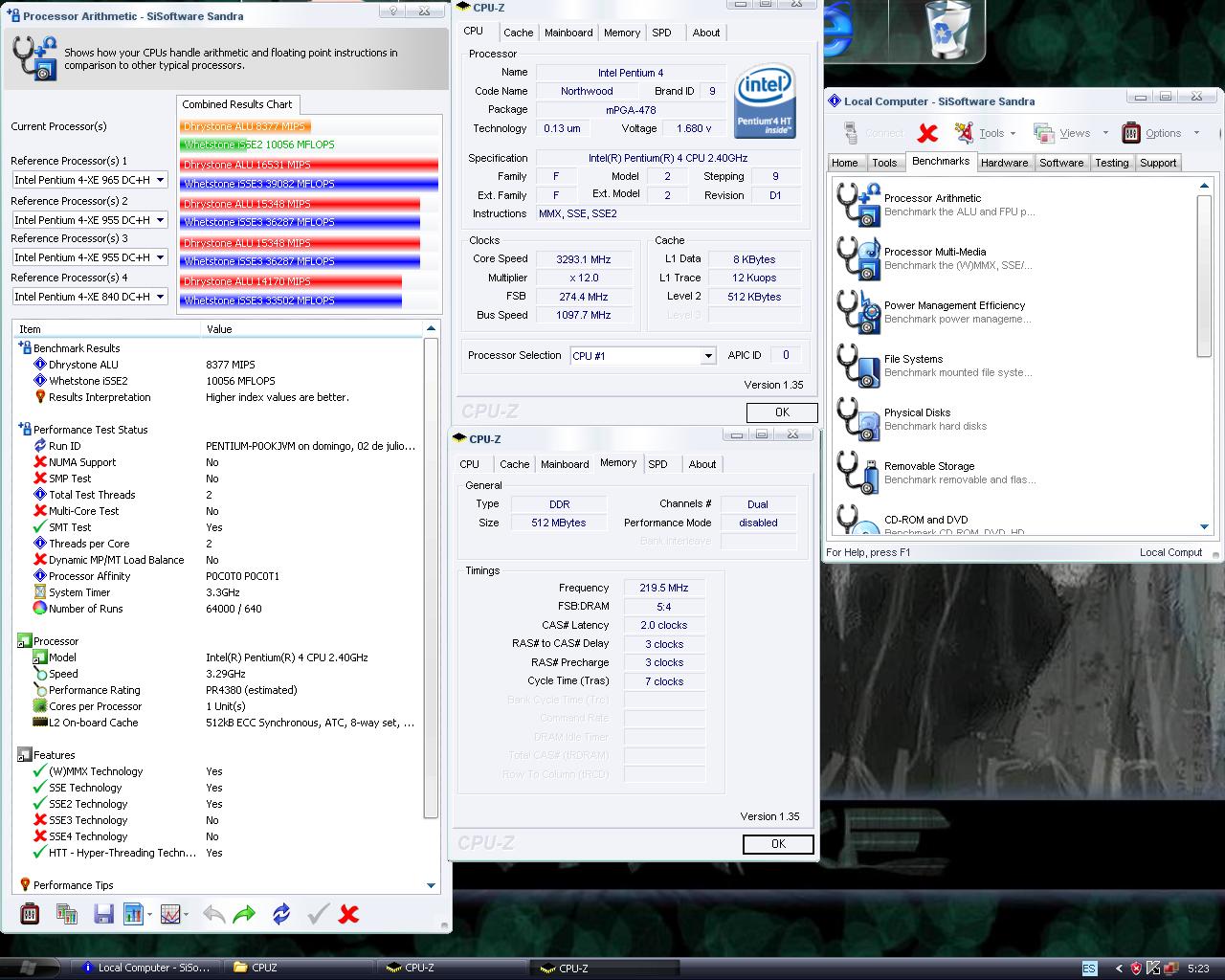The height and width of the screenshot is (980, 1225).
Task: Open the Reference Processor 4 combo box
Action: [x=160, y=297]
